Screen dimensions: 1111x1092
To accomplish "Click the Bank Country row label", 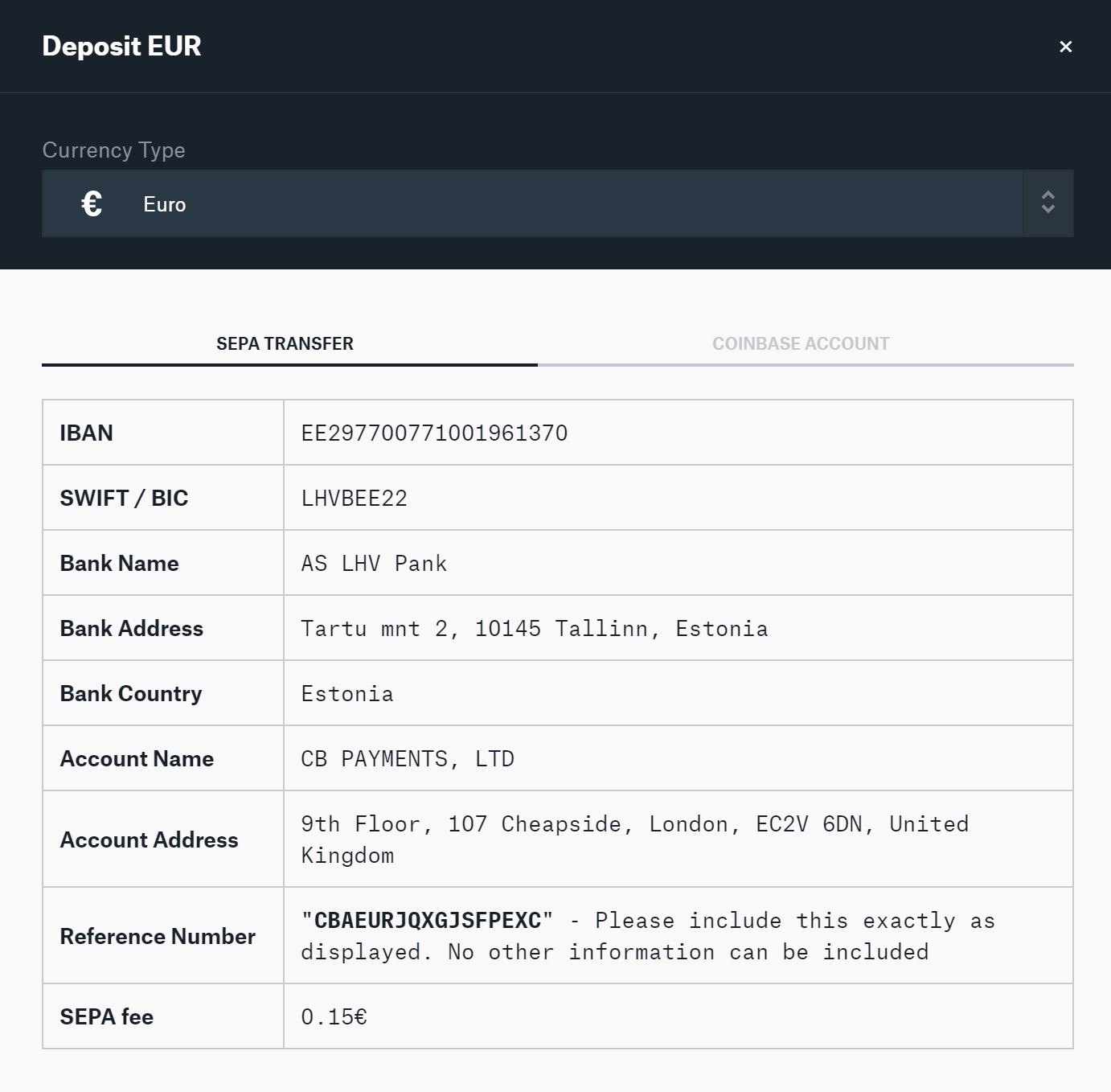I will point(131,694).
